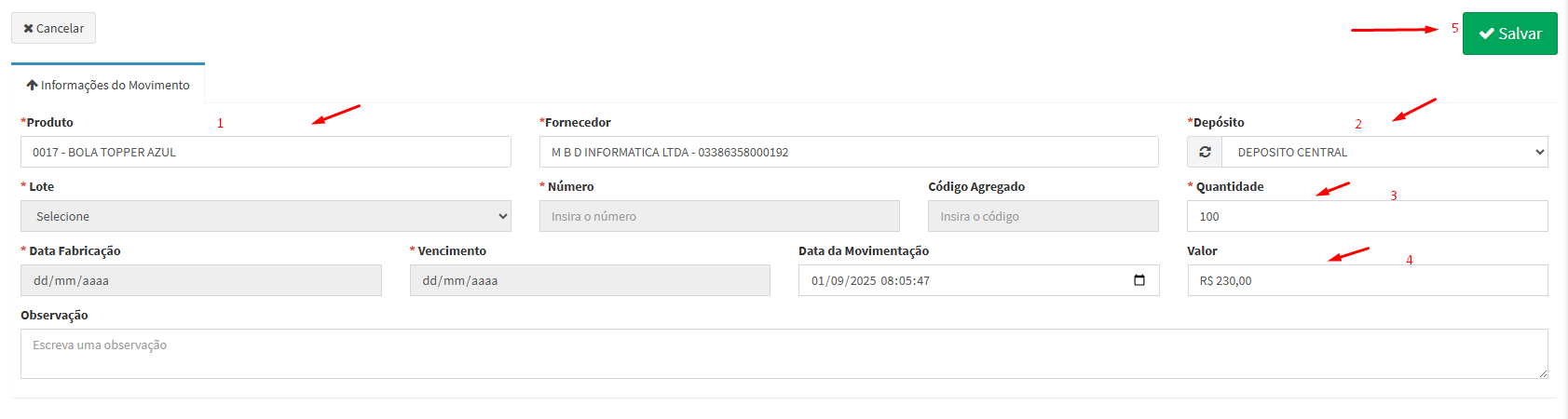Select the Código Agregado field
The image size is (1568, 419).
1043,216
